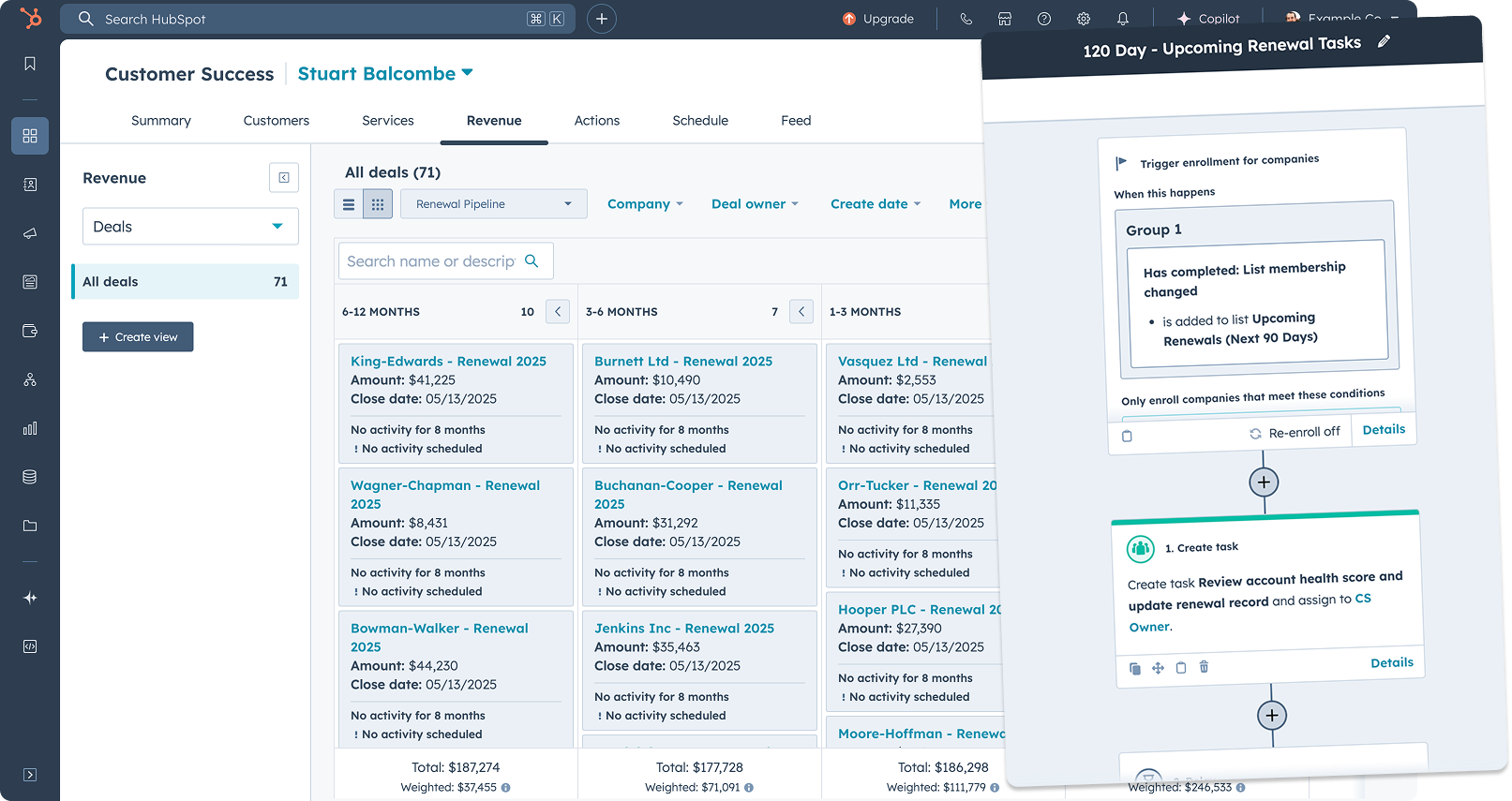Switch to the Feed tab
Screen dimensions: 1512x801
796,121
